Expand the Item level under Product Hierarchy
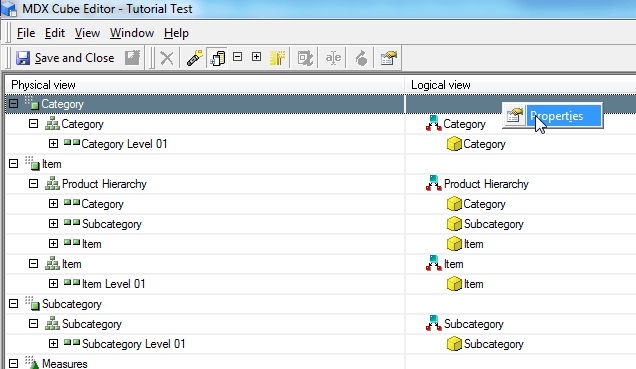This screenshot has height=369, width=636. [x=53, y=244]
